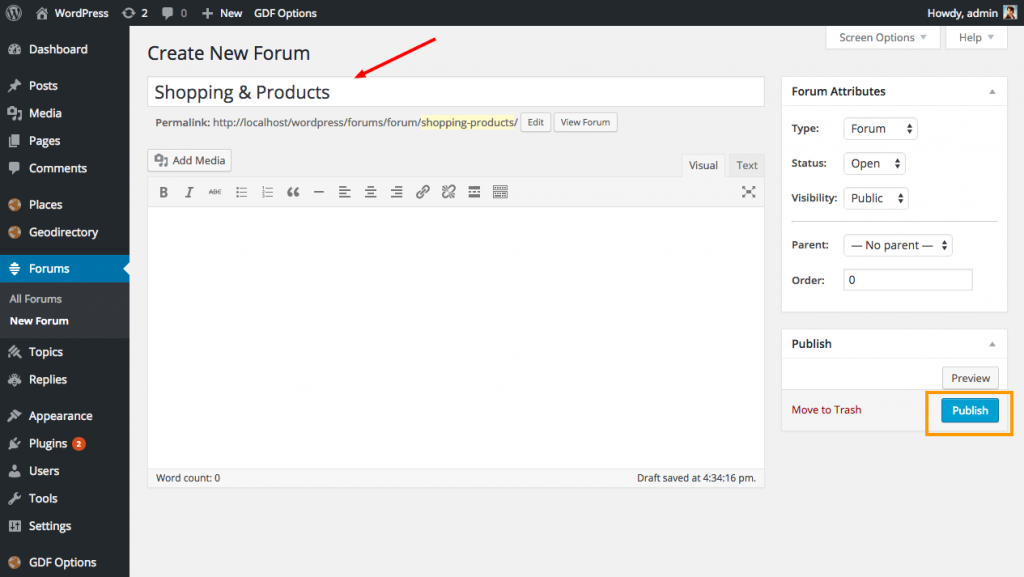Screen dimensions: 1024x577
Task: Toggle strikethrough formatting
Action: (215, 192)
